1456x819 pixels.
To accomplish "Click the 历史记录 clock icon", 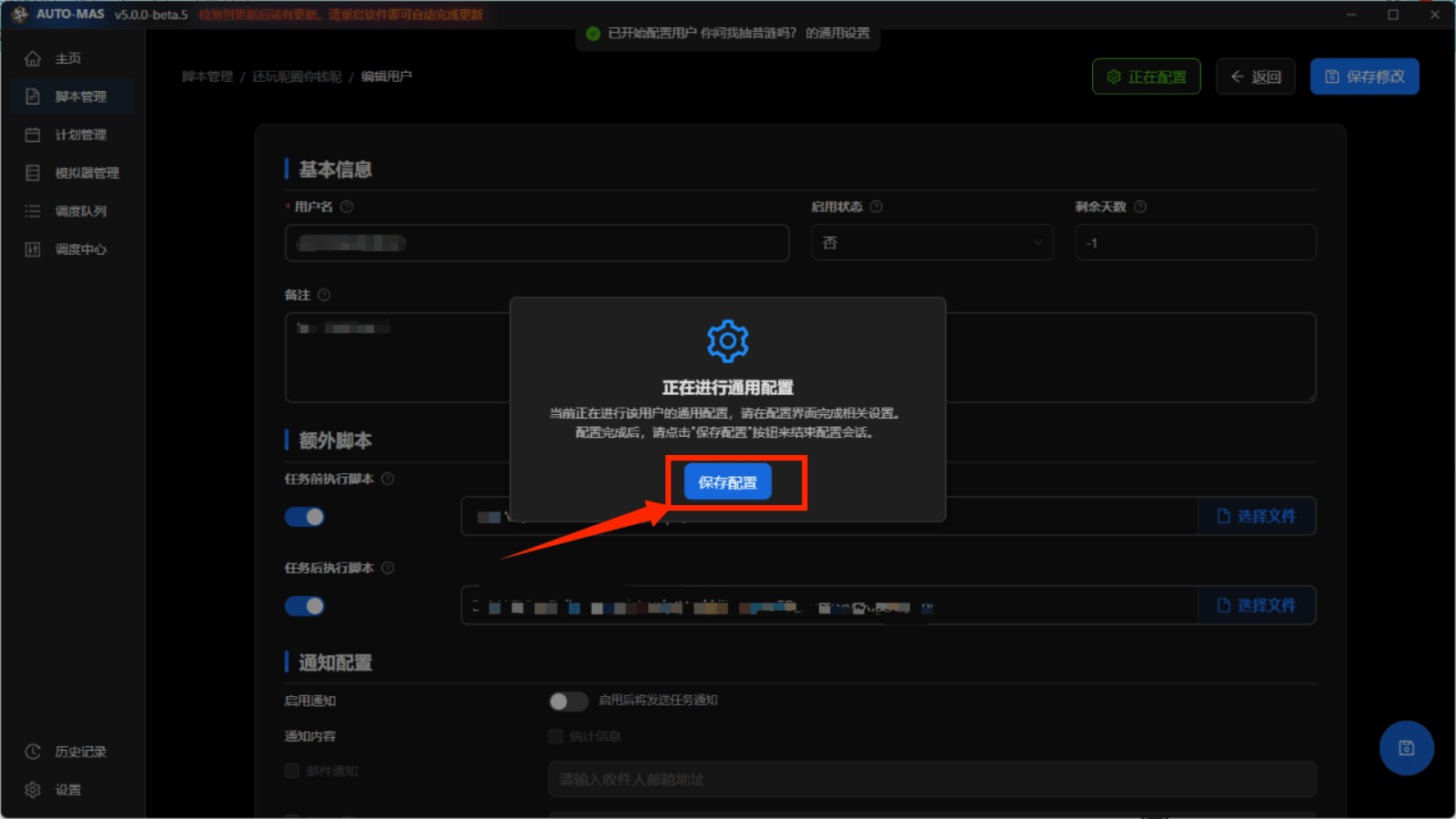I will (33, 751).
